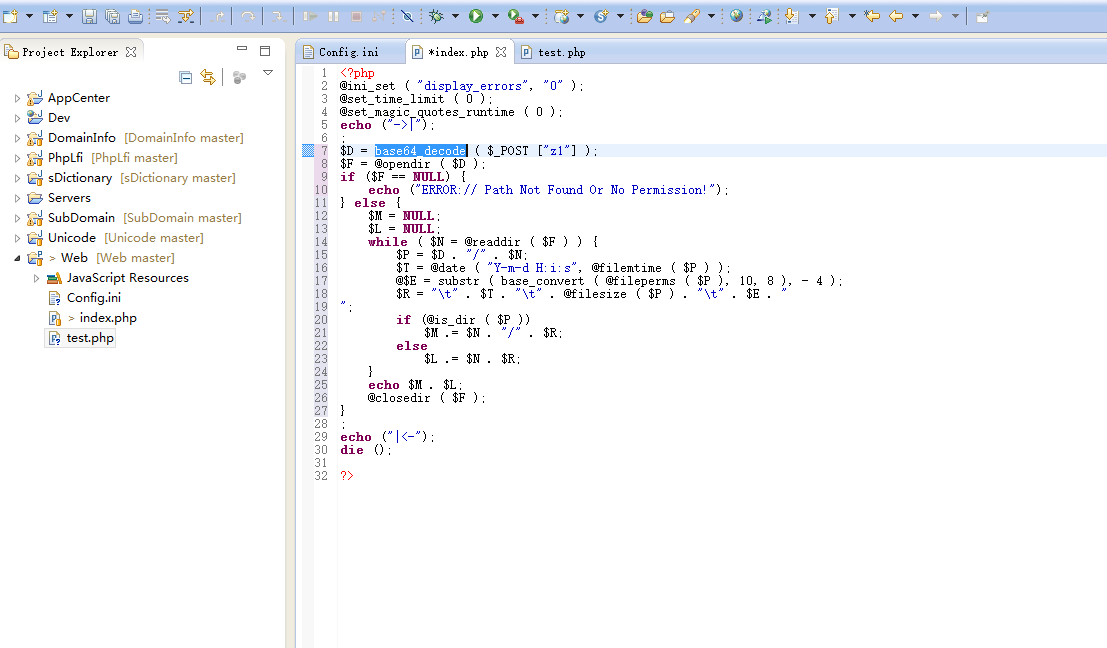Click the Last Edit Location icon
The width and height of the screenshot is (1107, 648).
pyautogui.click(x=872, y=16)
